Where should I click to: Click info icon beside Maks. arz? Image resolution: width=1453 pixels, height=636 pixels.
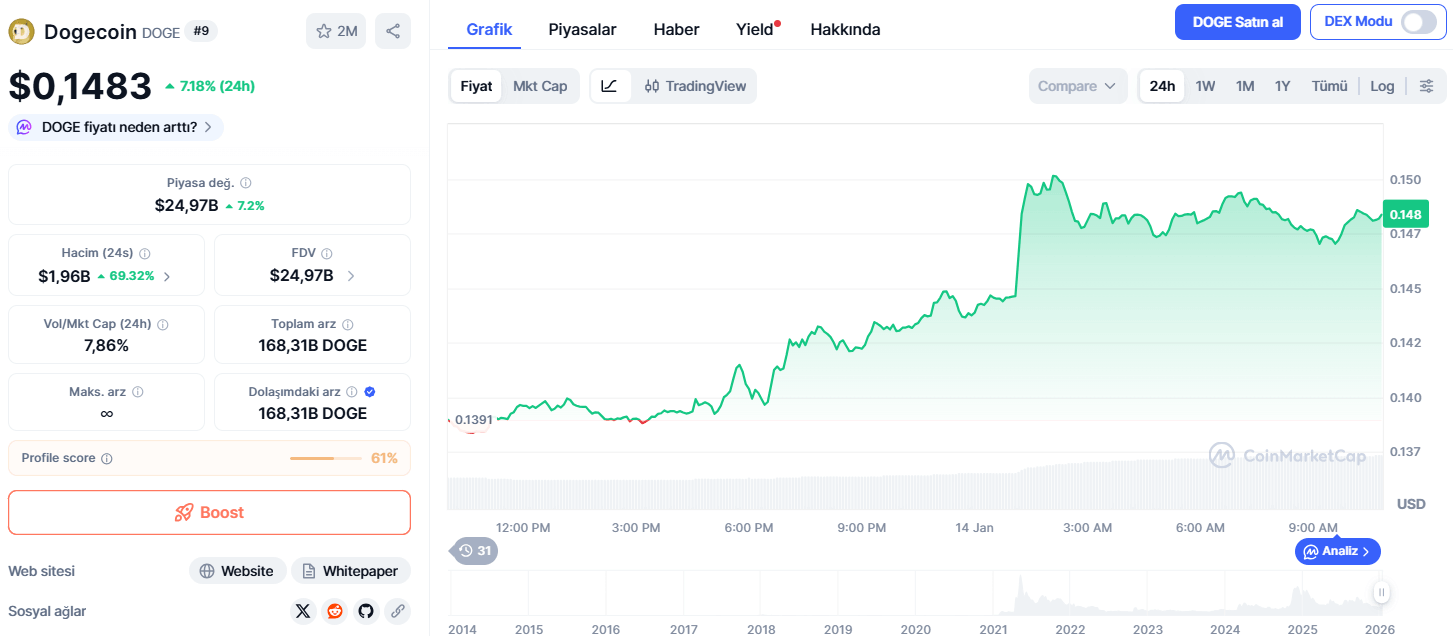[x=138, y=392]
